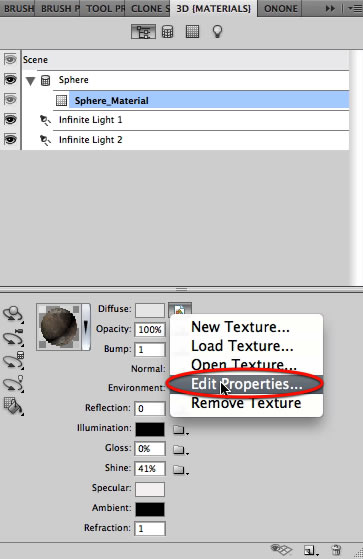
Task: Switch to the BRUSH tab
Action: pyautogui.click(x=17, y=8)
